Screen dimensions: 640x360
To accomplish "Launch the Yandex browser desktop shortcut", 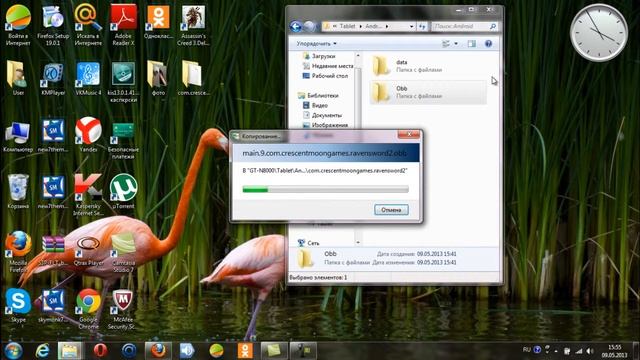I will tap(88, 135).
